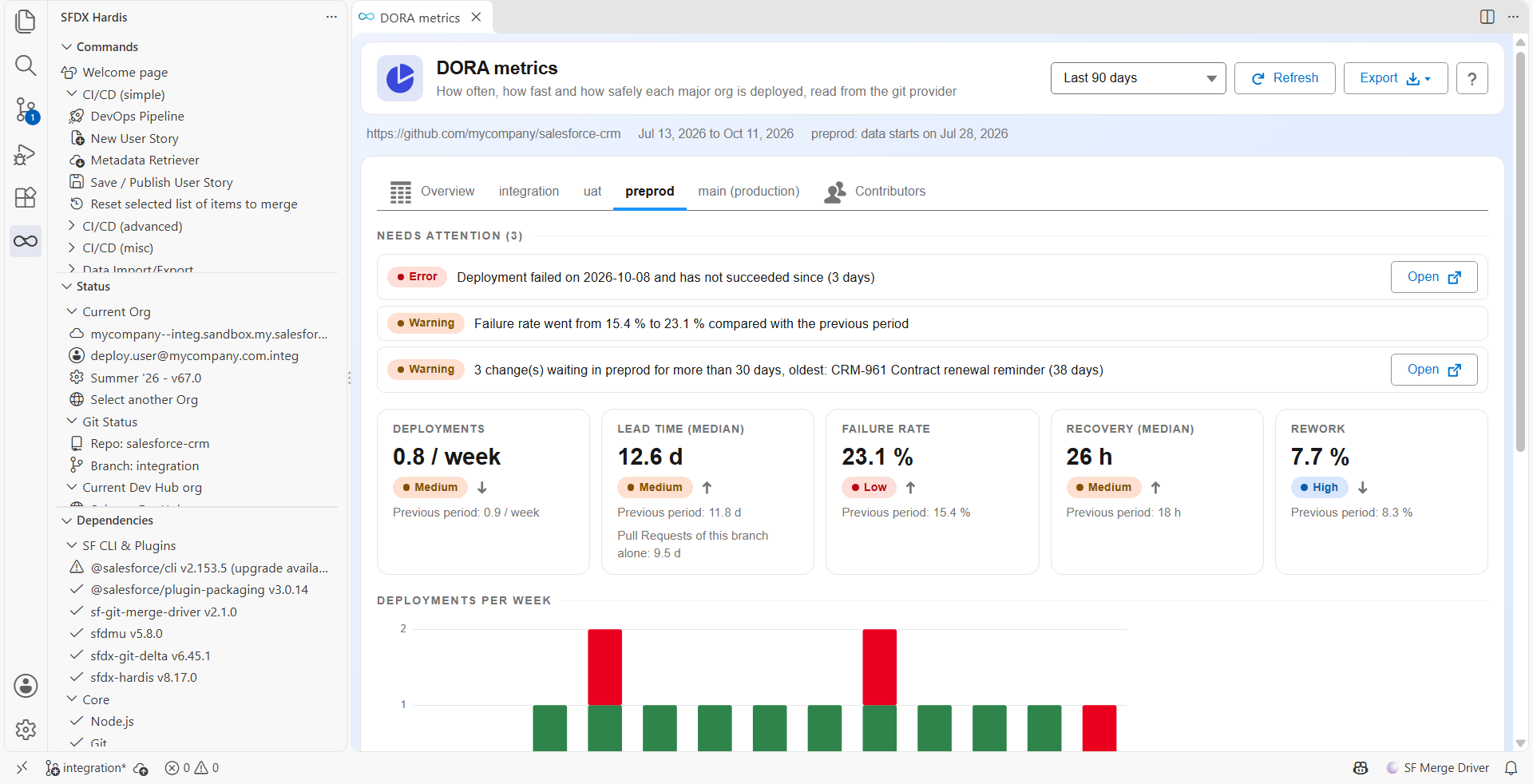Open the Search view icon
Viewport: 1533px width, 784px height.
(26, 65)
